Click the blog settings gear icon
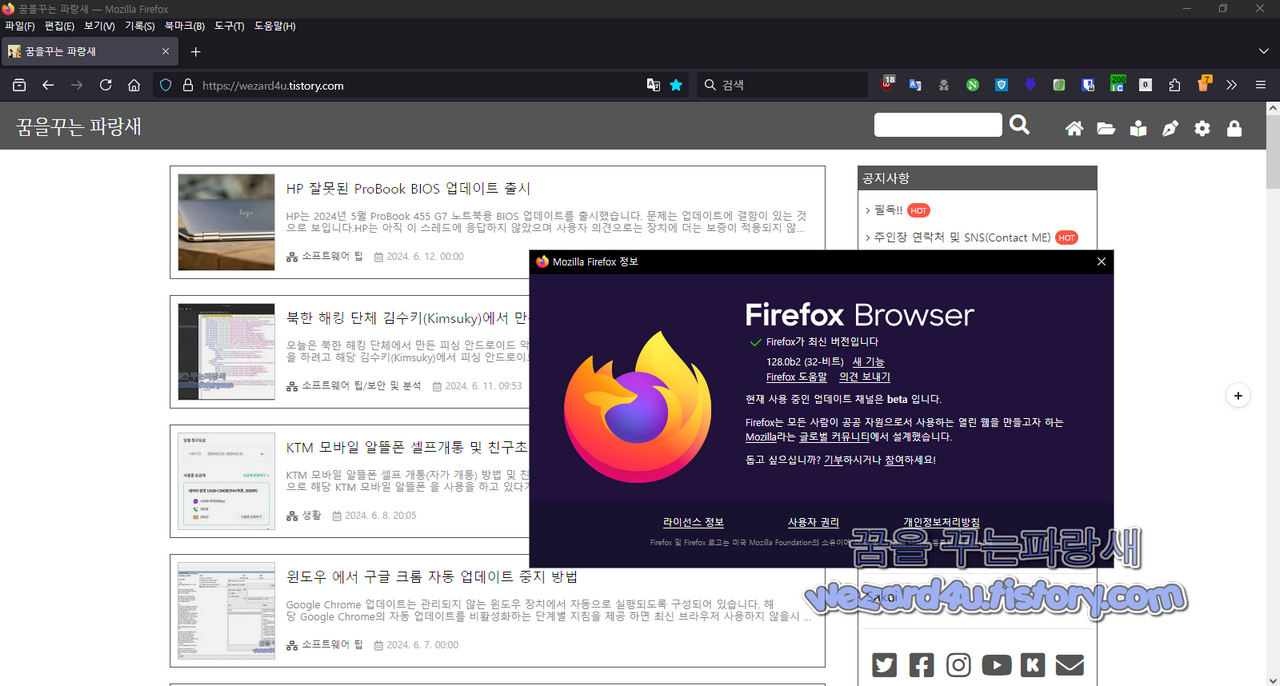Image resolution: width=1280 pixels, height=686 pixels. coord(1202,128)
